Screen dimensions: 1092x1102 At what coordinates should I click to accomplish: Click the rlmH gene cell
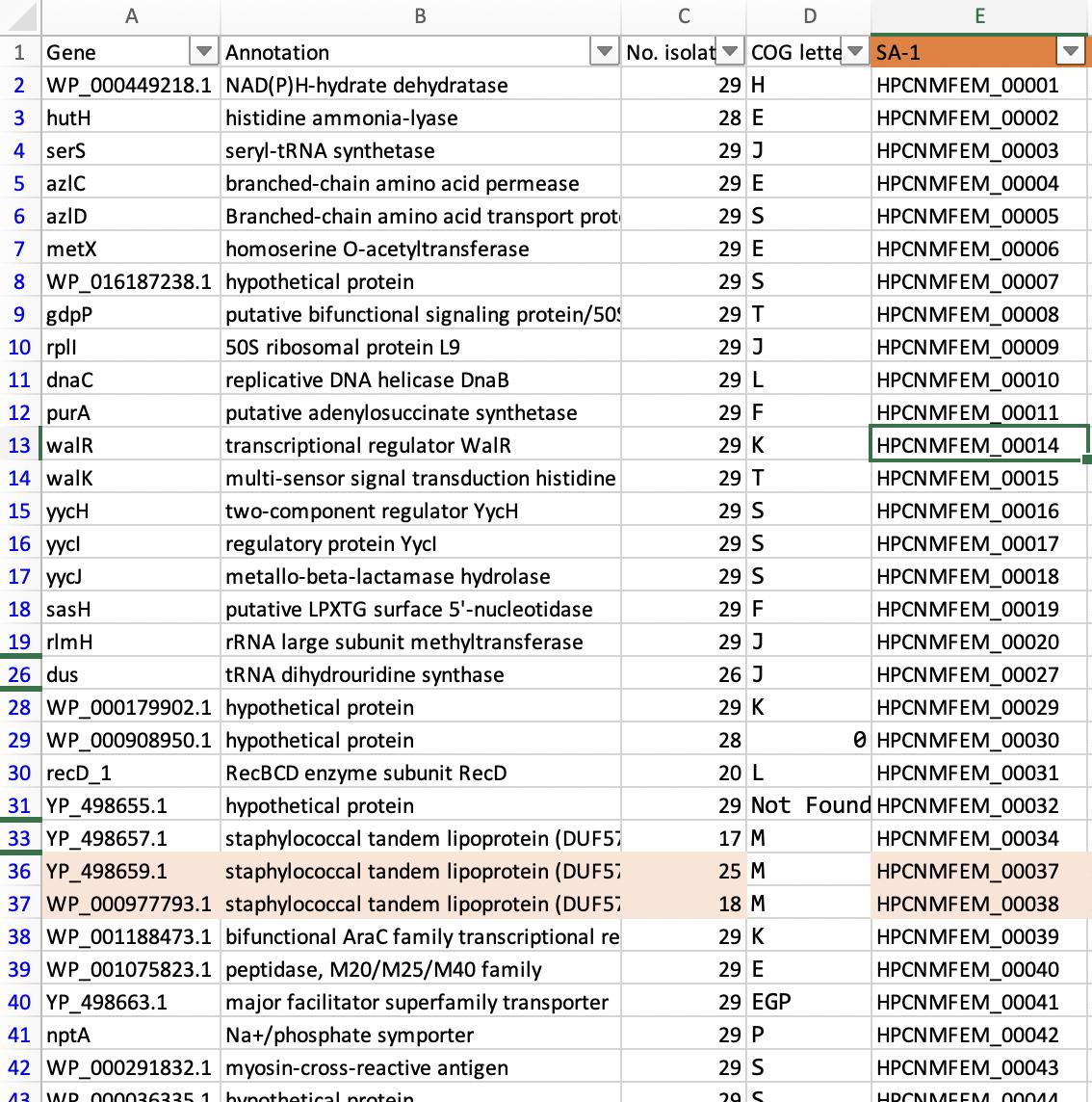pyautogui.click(x=131, y=643)
